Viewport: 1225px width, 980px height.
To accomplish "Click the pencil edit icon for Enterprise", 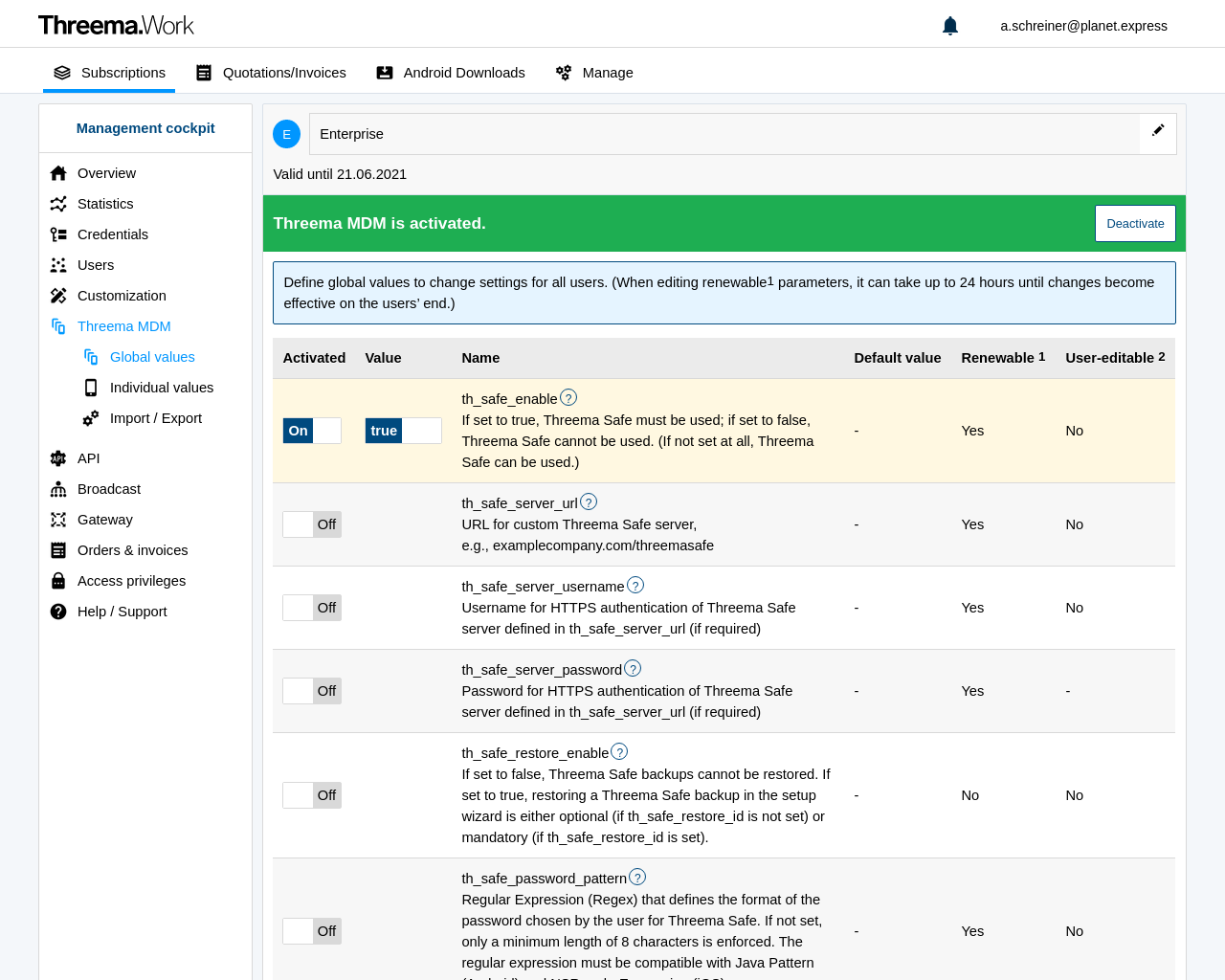I will point(1158,130).
